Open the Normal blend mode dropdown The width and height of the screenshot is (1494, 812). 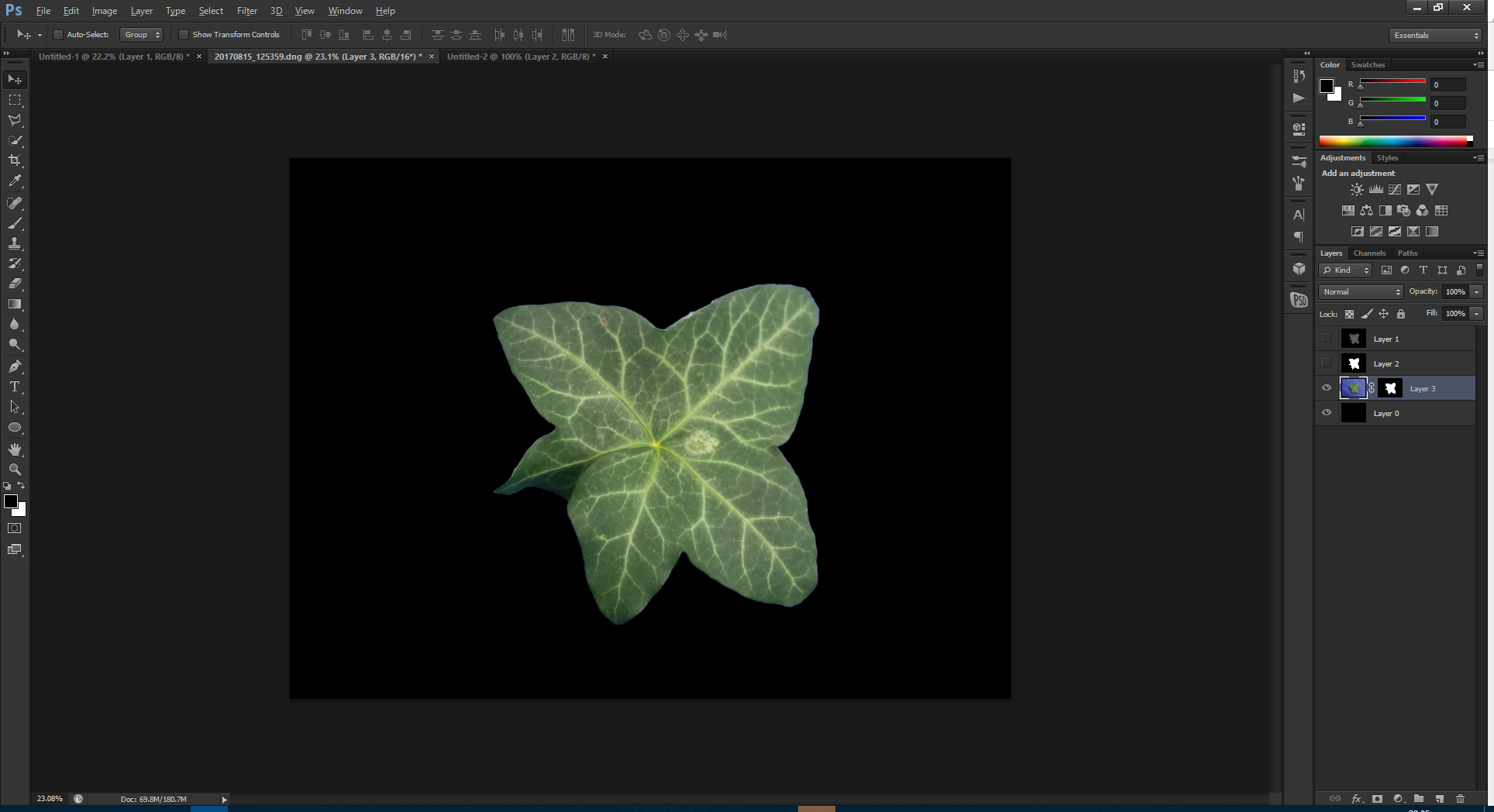point(1361,292)
